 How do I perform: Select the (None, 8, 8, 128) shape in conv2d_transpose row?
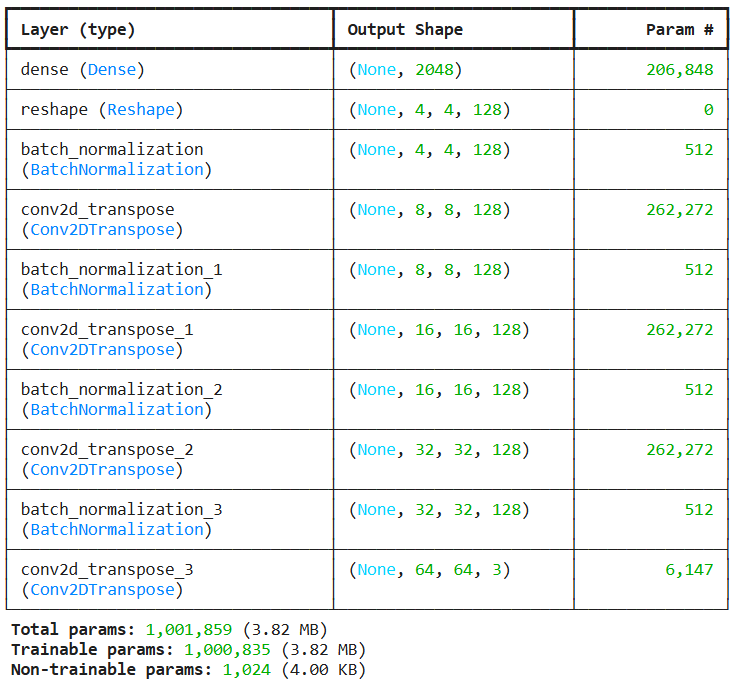[x=429, y=210]
